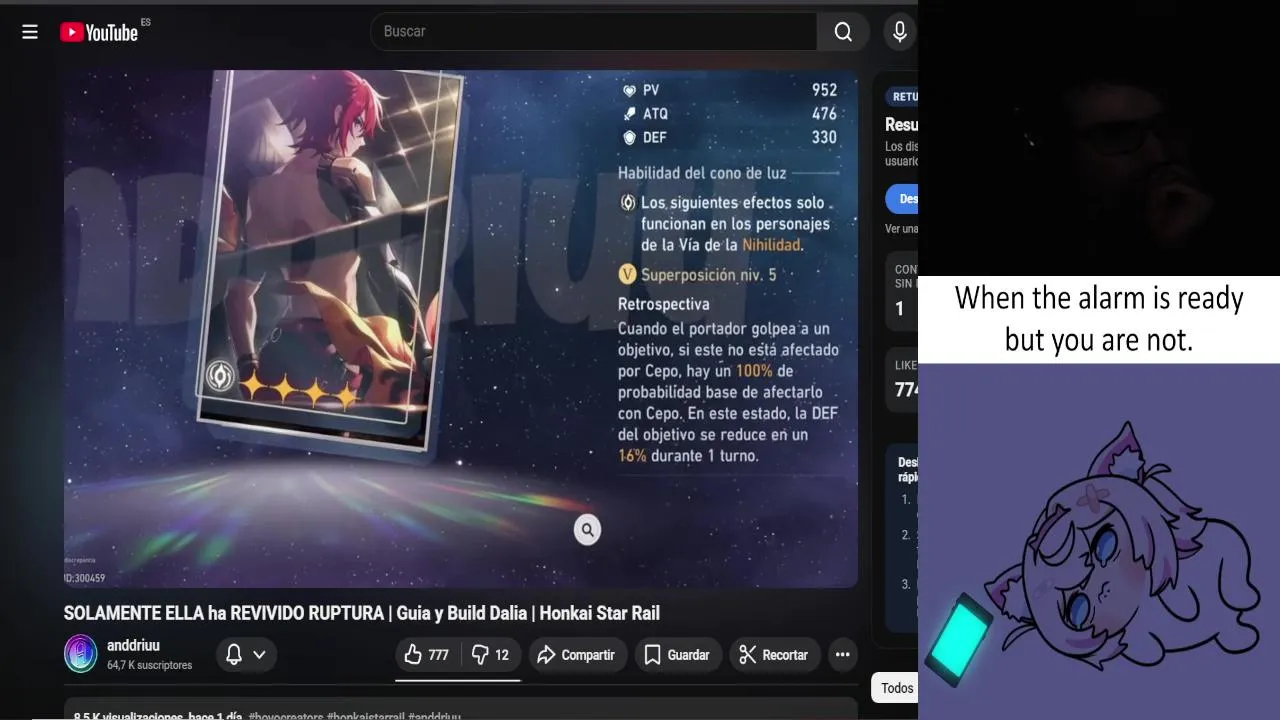Dislike the video with 12 thumbs-down
Screen dimensions: 1280x720
pyautogui.click(x=490, y=655)
